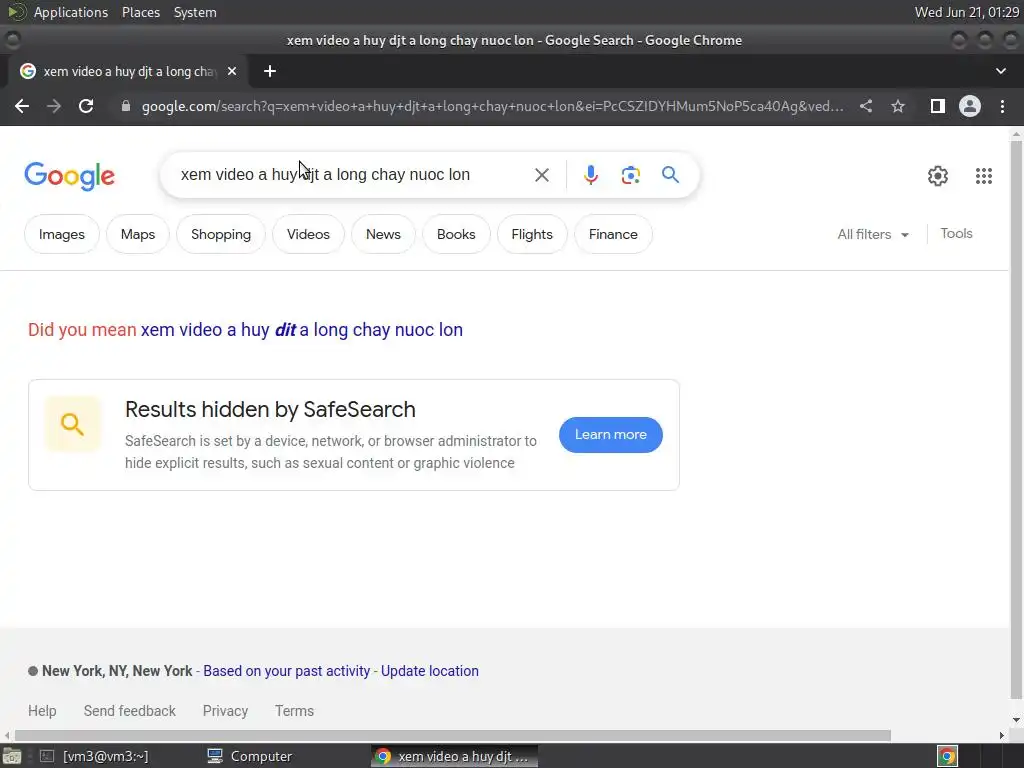Open the Terms footer link
This screenshot has height=768, width=1024.
click(x=294, y=711)
